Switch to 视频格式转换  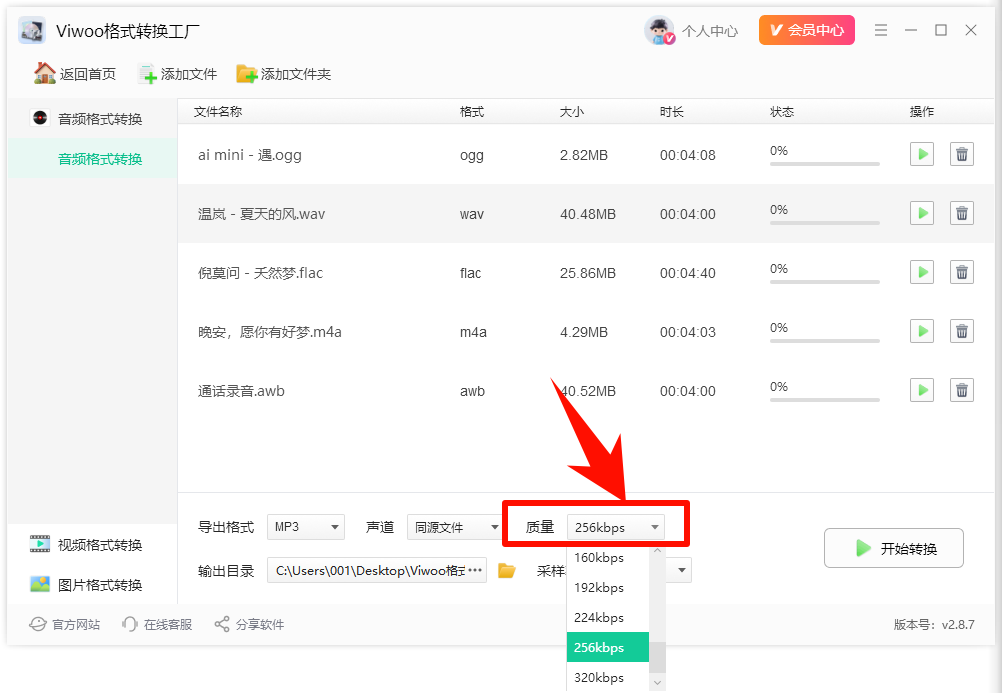[x=86, y=545]
